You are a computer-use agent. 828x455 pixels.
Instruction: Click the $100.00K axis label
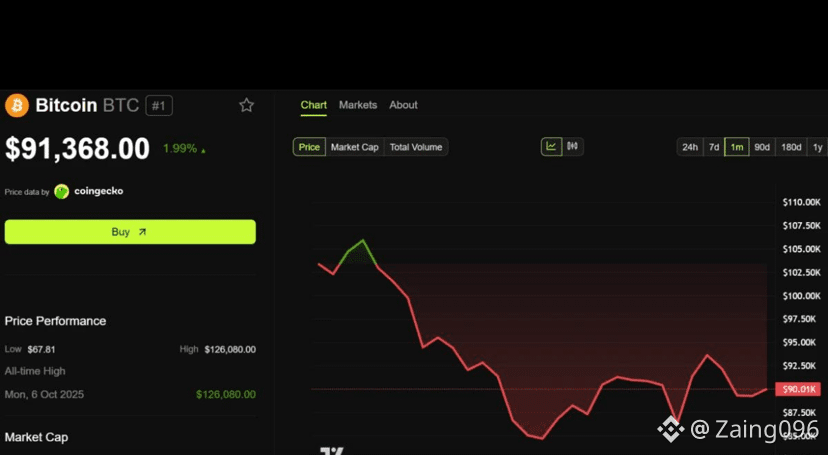coord(802,296)
